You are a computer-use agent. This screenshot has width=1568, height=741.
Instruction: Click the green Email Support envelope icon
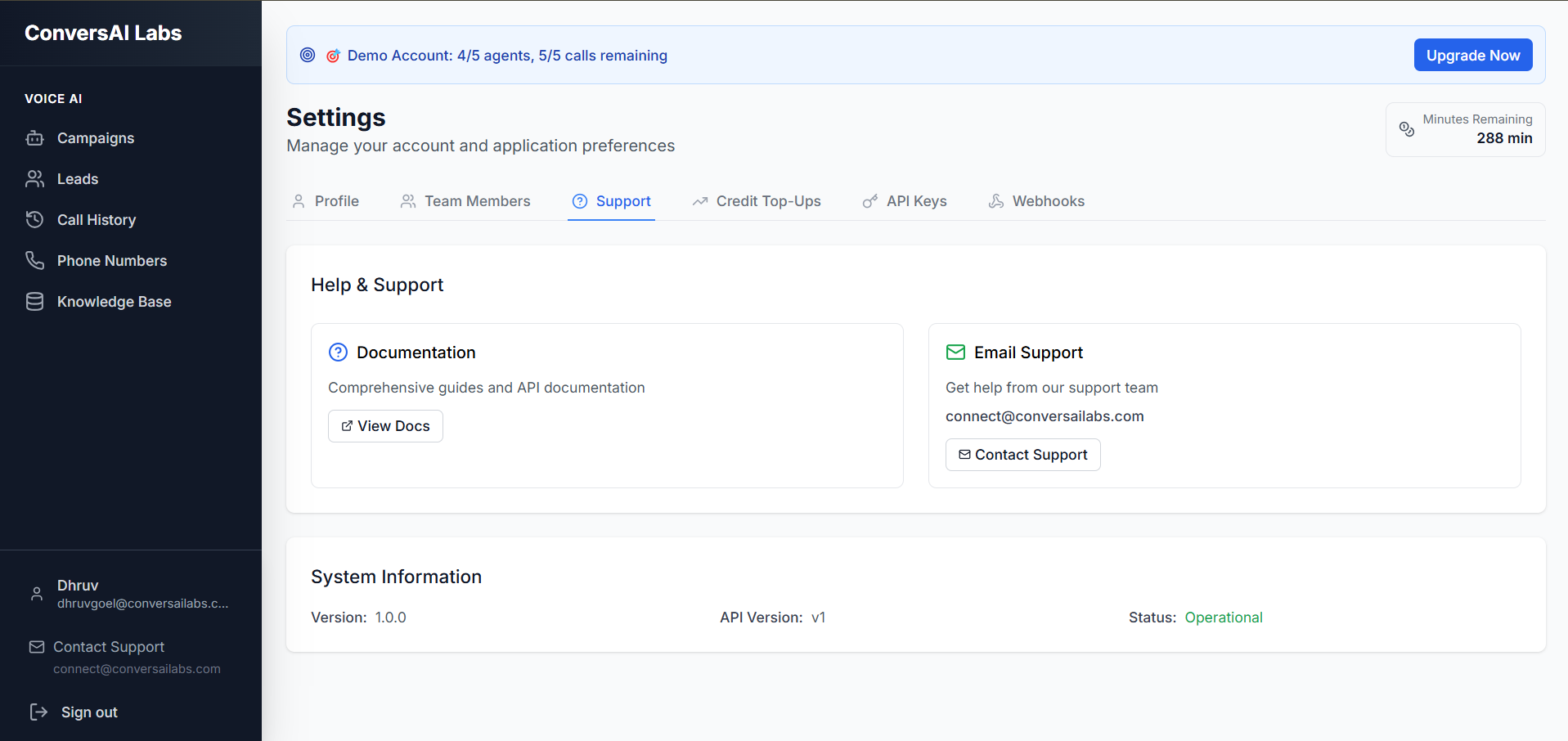click(955, 353)
